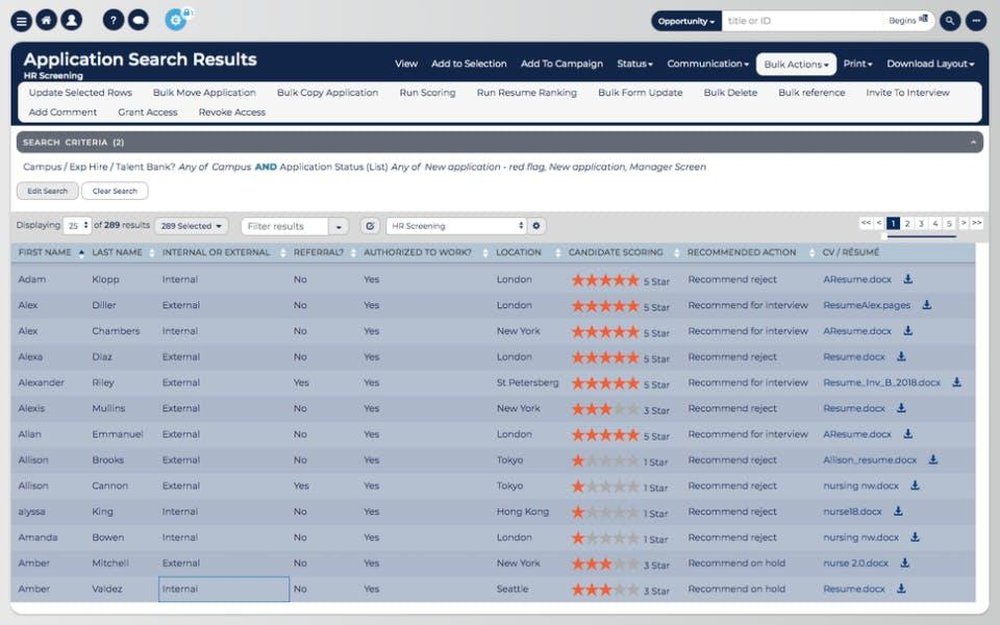Click the 5 Star rating for Adam Klopp

click(620, 281)
